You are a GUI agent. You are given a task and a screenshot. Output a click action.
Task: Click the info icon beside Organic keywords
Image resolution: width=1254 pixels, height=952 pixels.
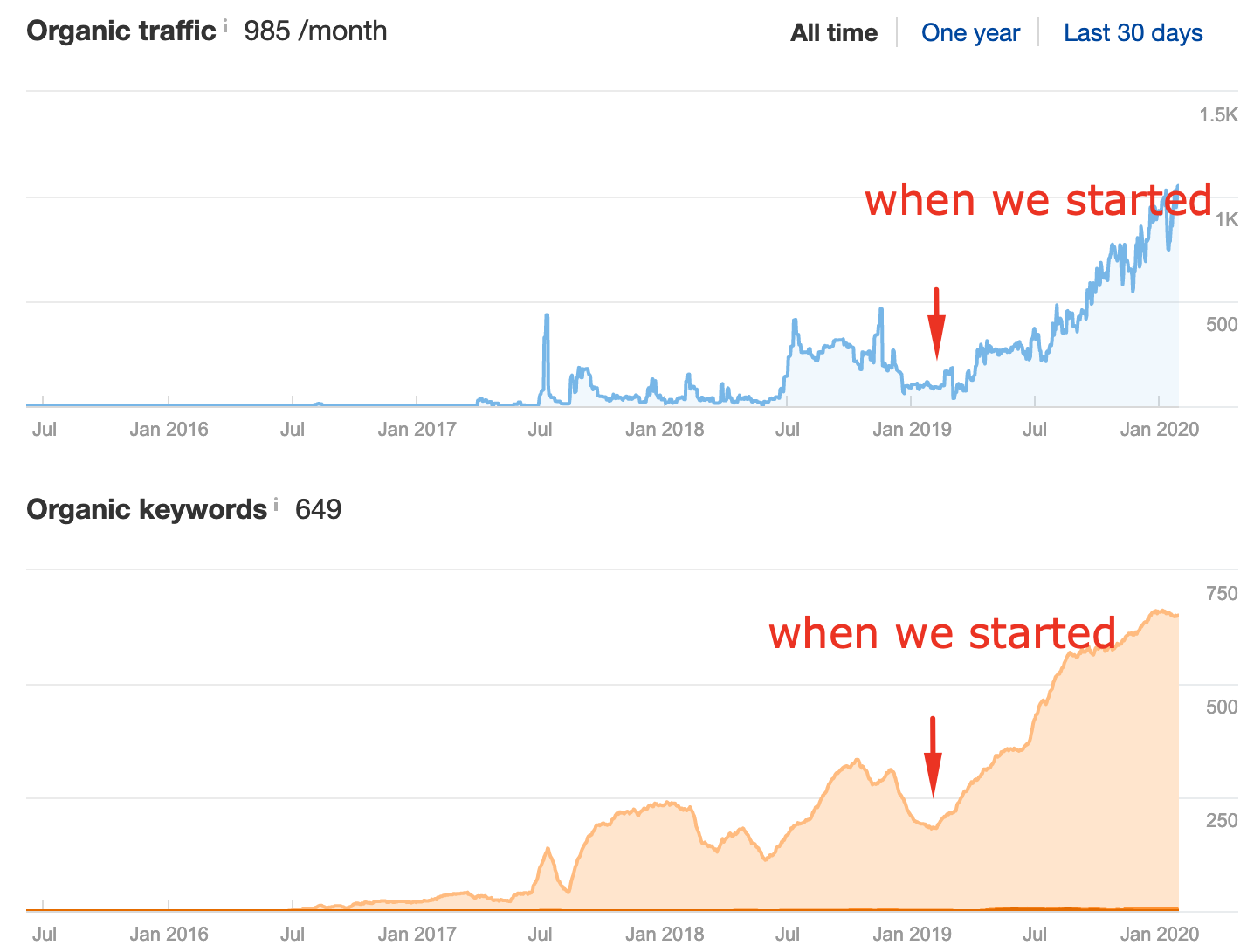[x=276, y=504]
